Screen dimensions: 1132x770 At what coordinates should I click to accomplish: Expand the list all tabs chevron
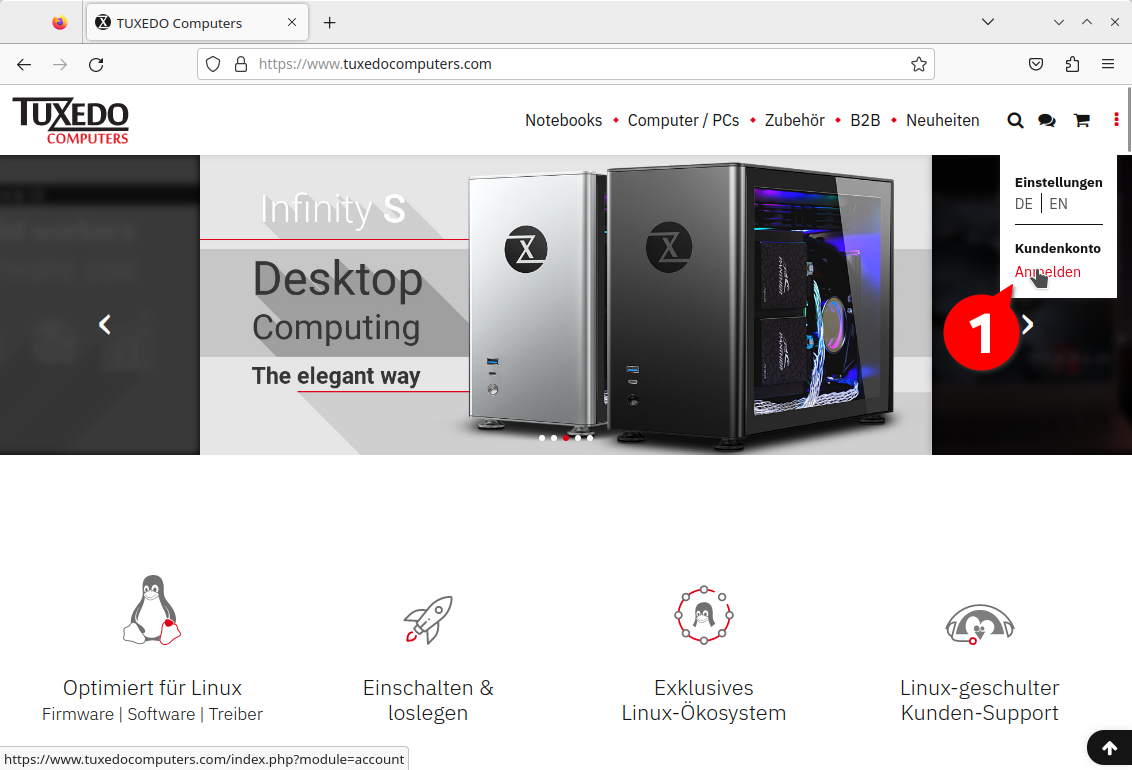point(988,22)
